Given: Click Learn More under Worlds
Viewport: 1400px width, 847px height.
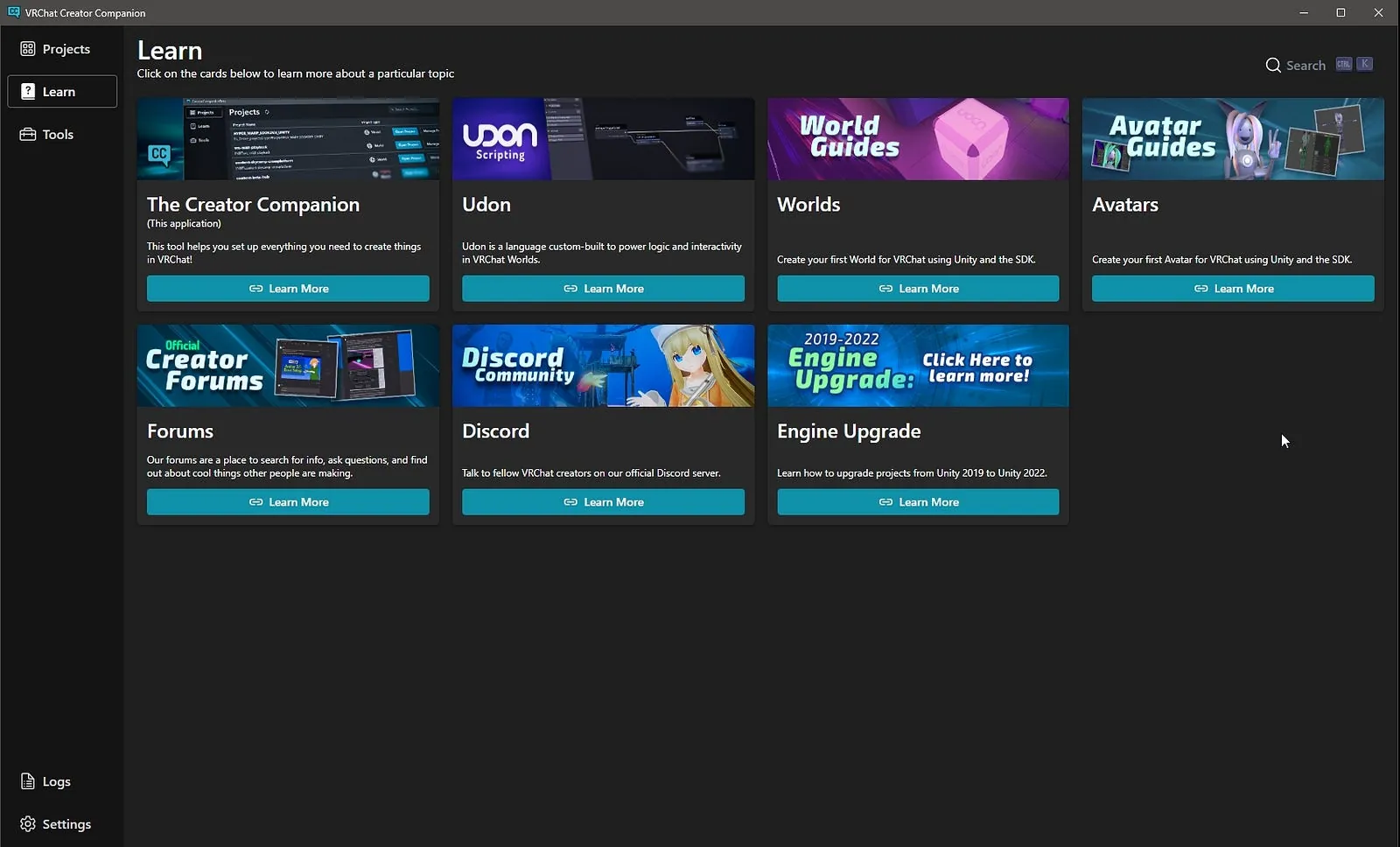Looking at the screenshot, I should pyautogui.click(x=918, y=289).
